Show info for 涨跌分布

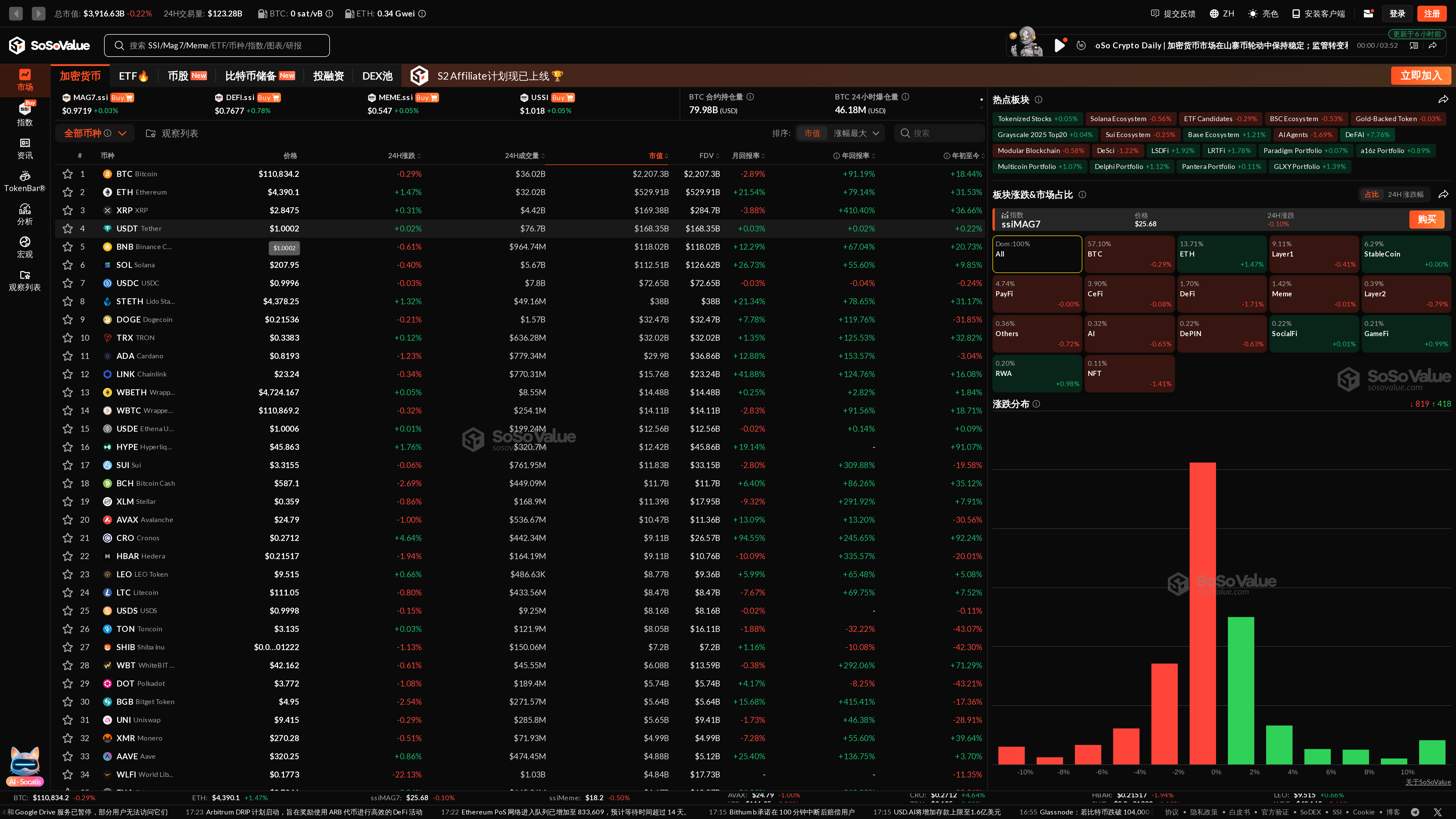[1036, 404]
